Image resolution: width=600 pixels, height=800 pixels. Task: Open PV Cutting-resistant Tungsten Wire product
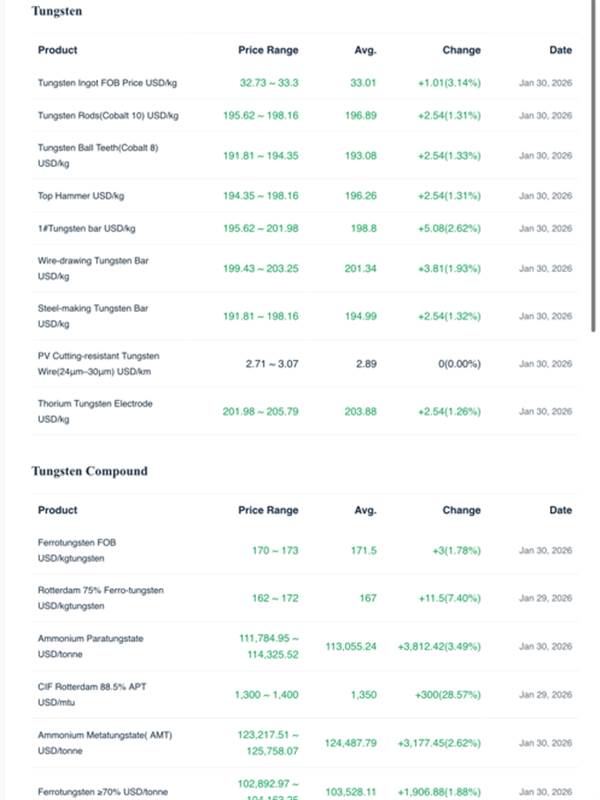(98, 363)
